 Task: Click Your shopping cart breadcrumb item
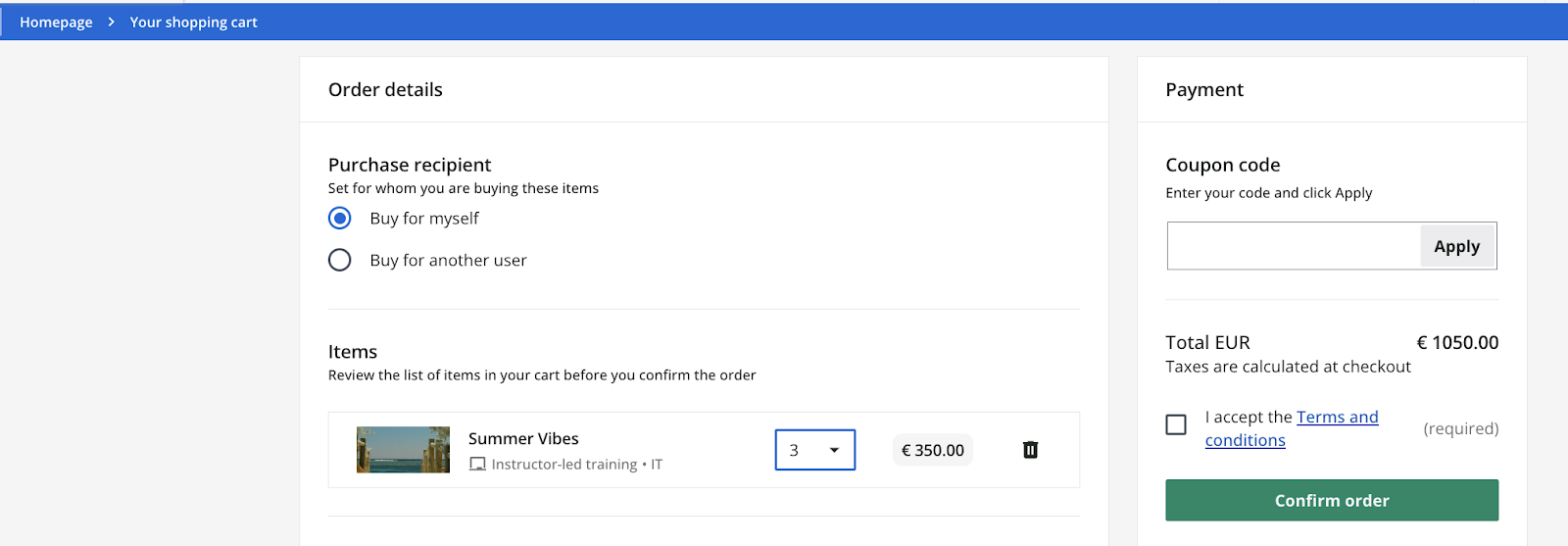[x=193, y=22]
